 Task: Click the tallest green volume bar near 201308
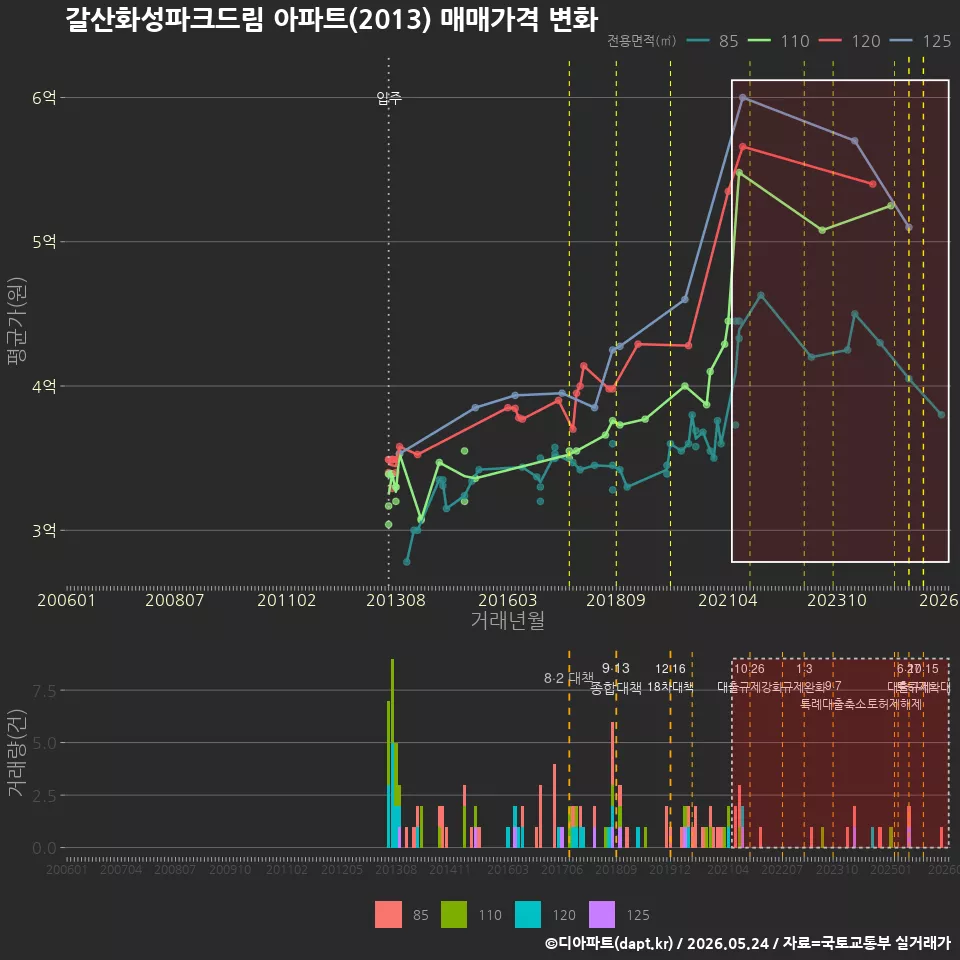click(x=392, y=701)
